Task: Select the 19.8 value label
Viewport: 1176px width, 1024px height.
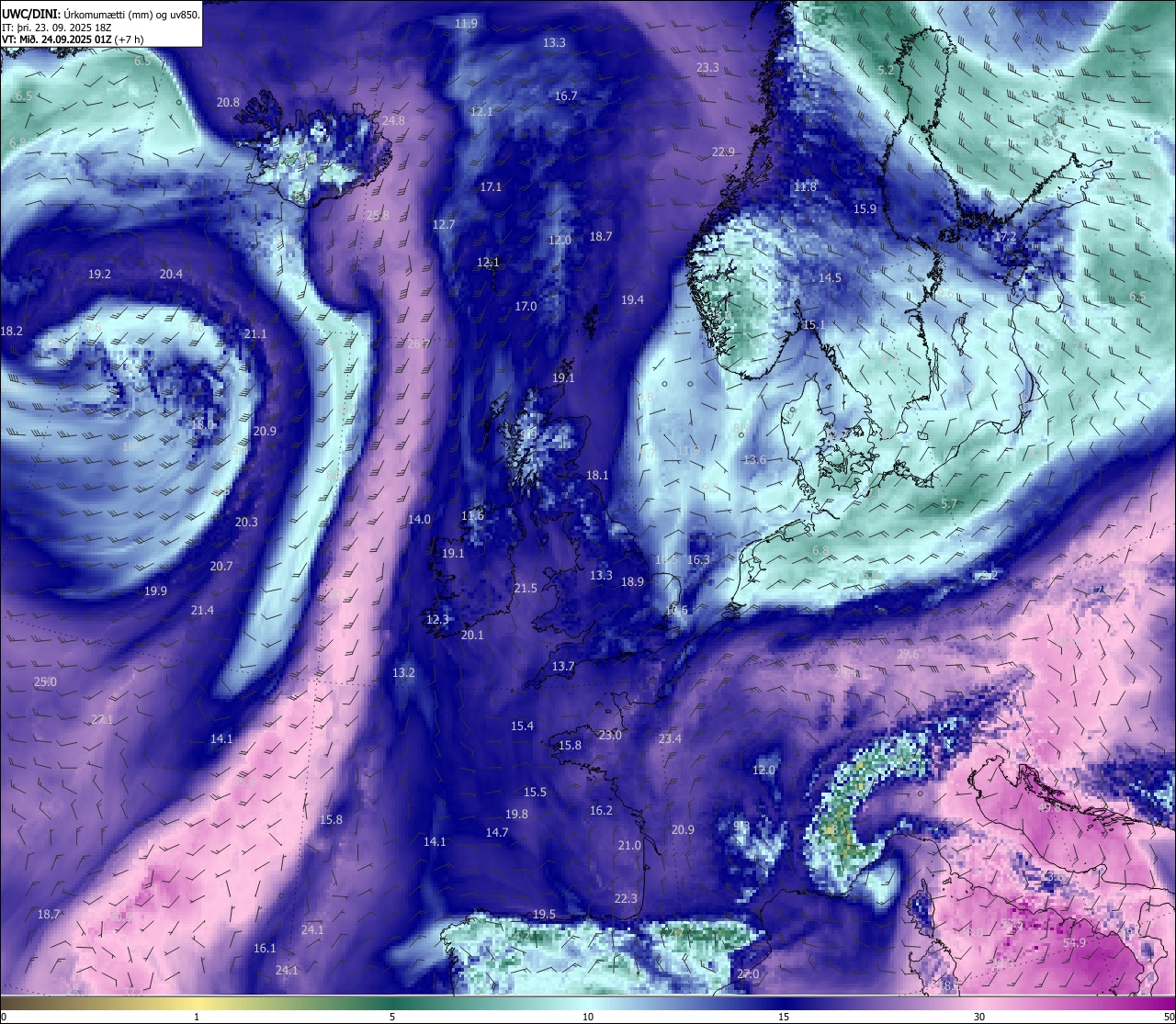Action: (x=516, y=814)
